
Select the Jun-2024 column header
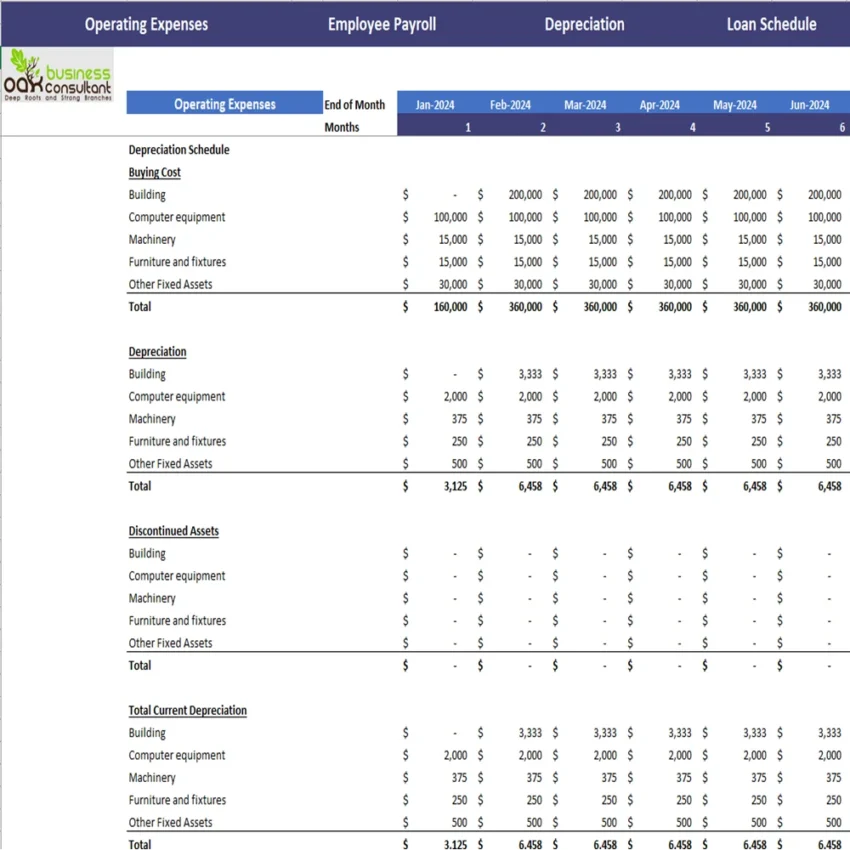click(809, 104)
